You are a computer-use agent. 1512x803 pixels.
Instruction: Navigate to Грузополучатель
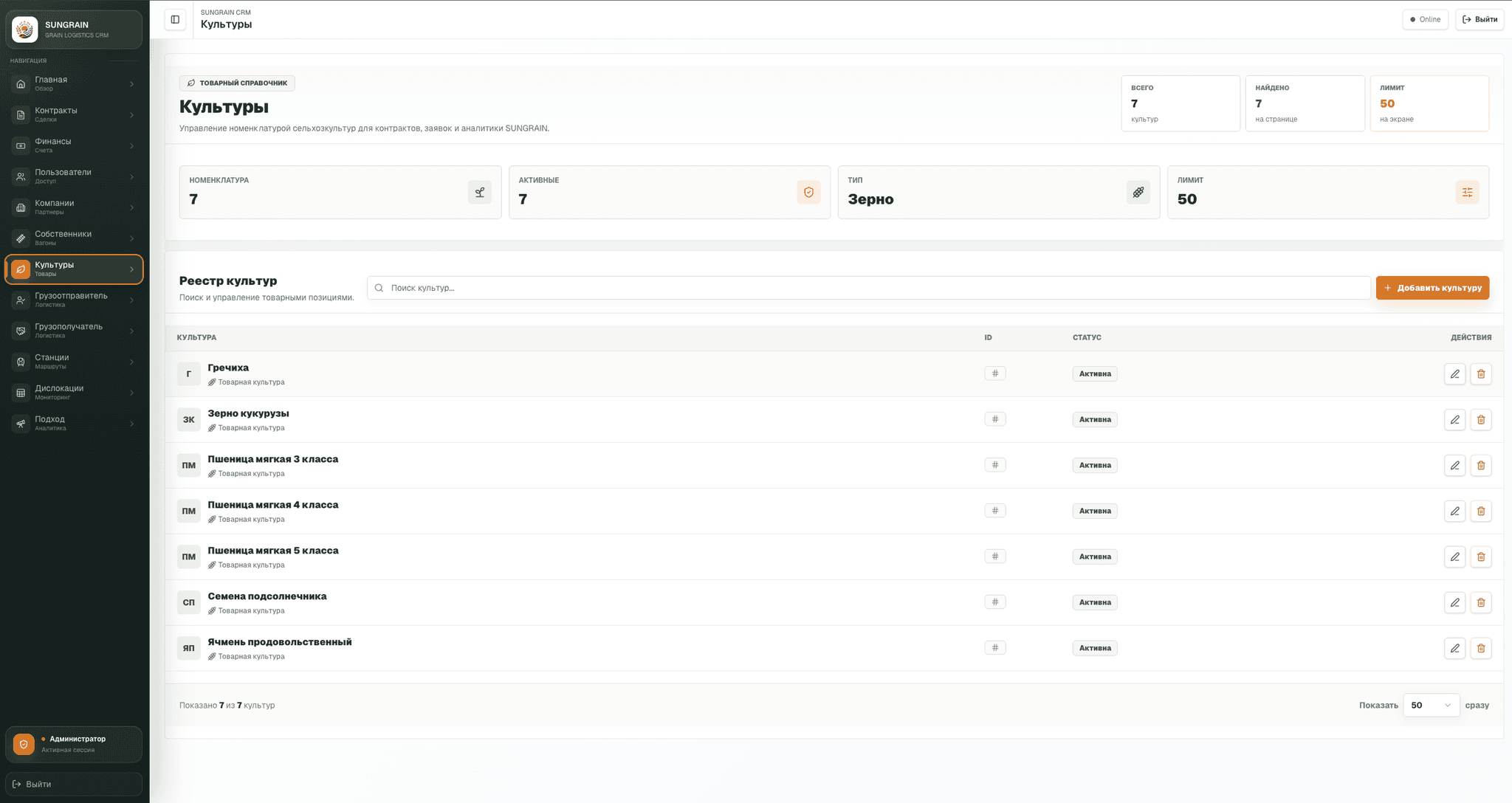tap(74, 331)
